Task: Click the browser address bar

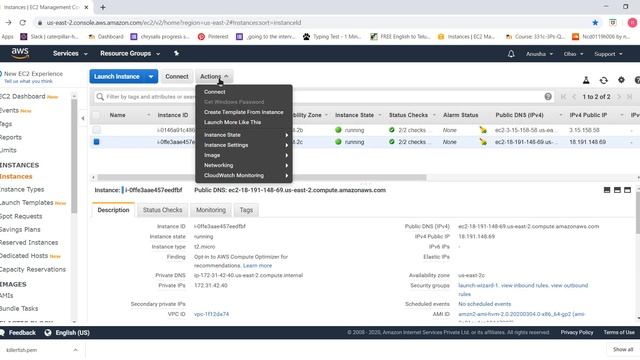Action: click(310, 23)
